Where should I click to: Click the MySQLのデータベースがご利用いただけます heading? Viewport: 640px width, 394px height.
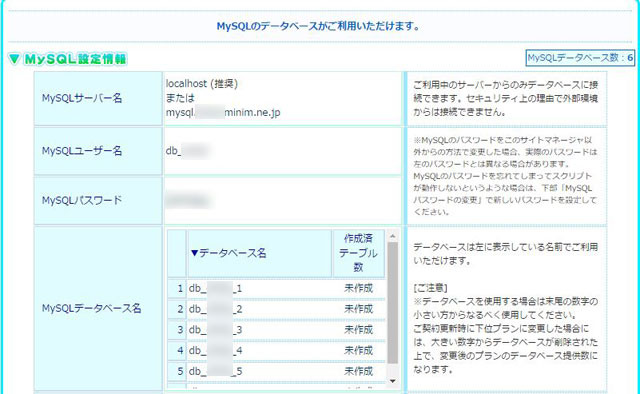[x=318, y=27]
